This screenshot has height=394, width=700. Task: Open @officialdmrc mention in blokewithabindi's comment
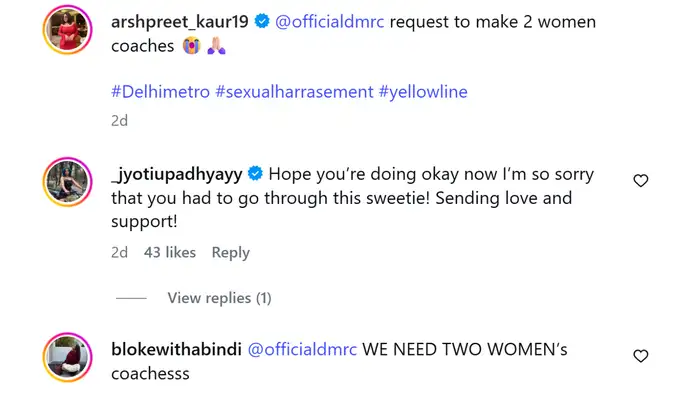point(302,349)
